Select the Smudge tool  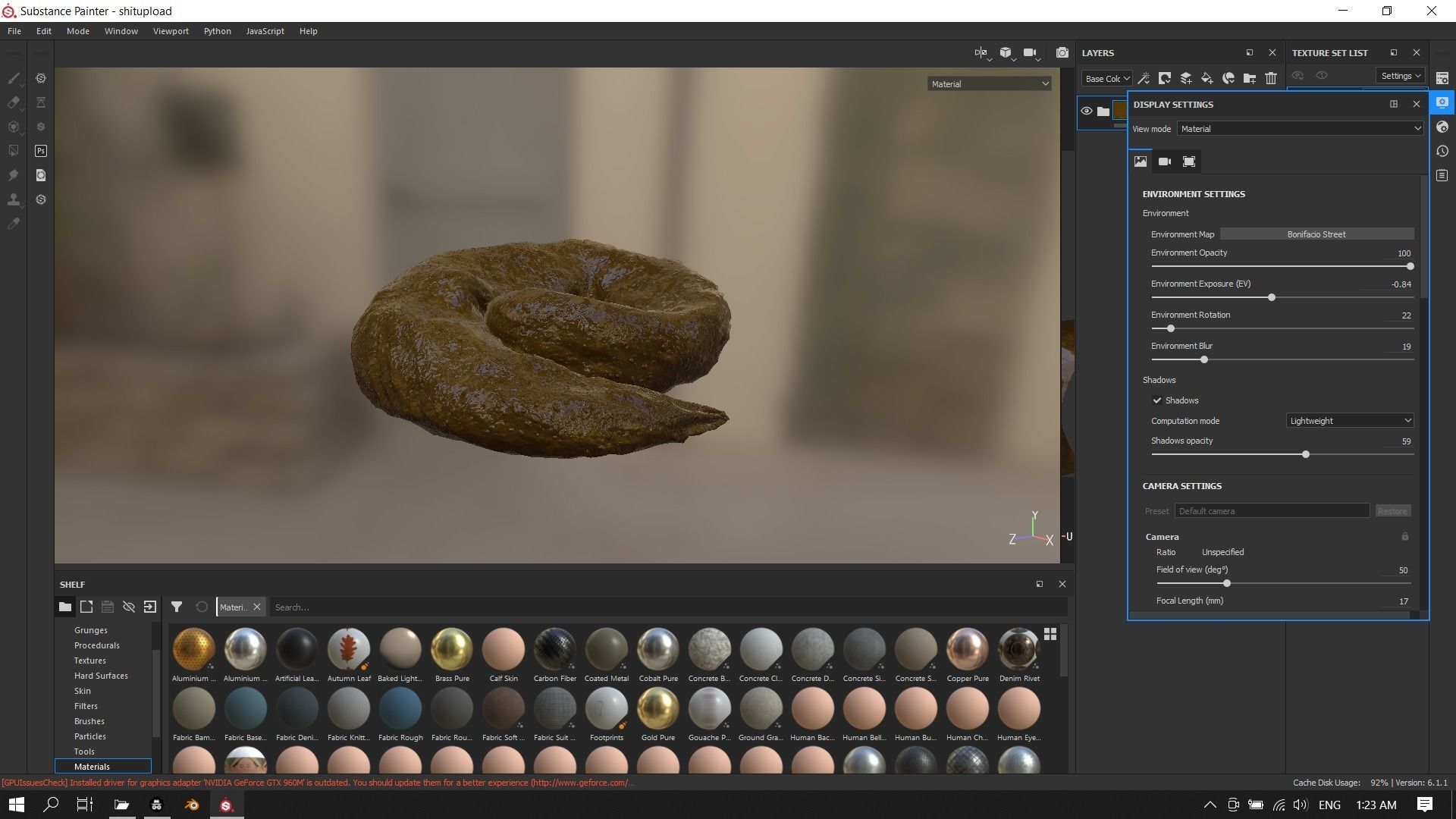14,175
